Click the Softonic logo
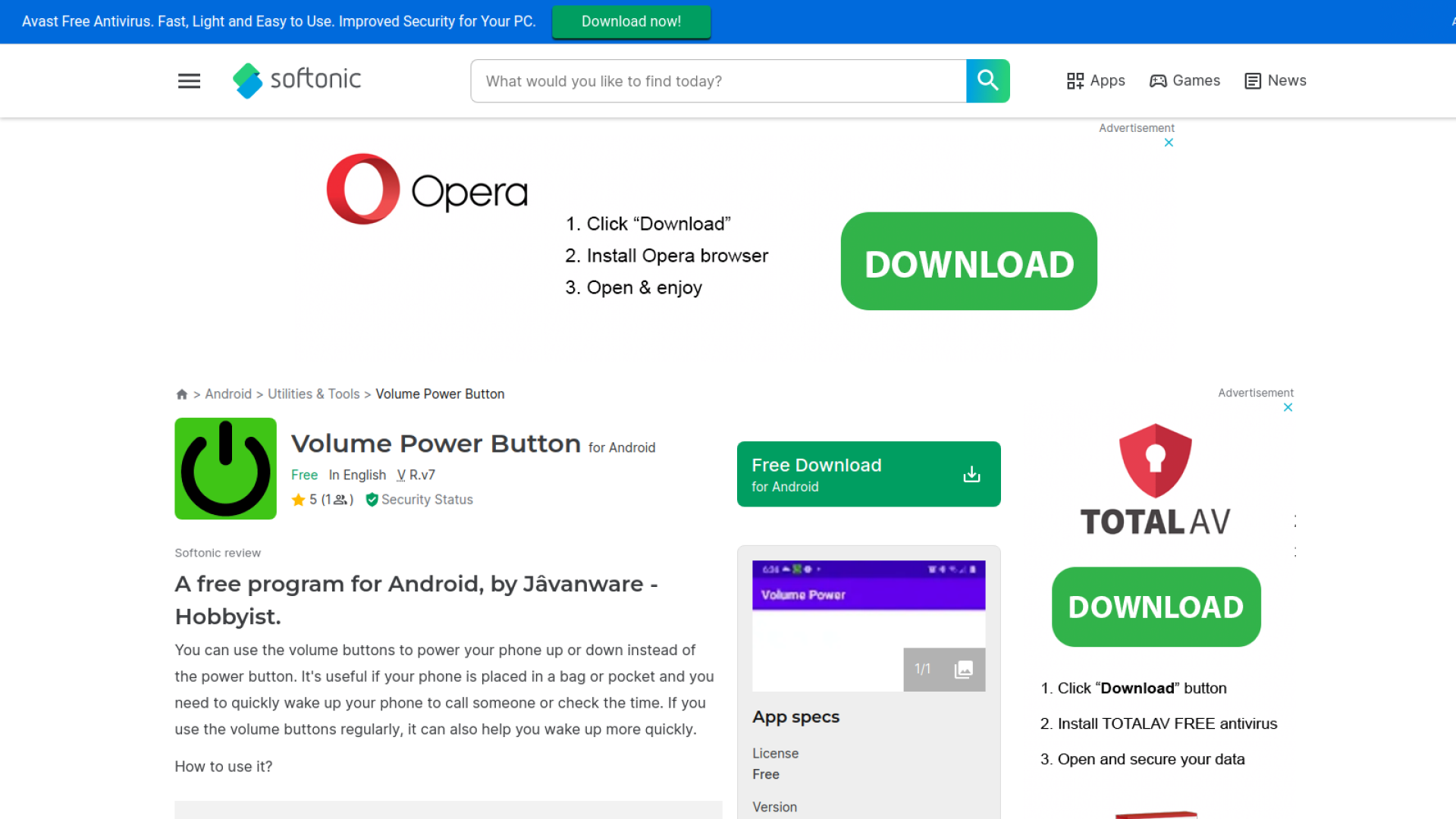The image size is (1456, 819). click(x=297, y=80)
